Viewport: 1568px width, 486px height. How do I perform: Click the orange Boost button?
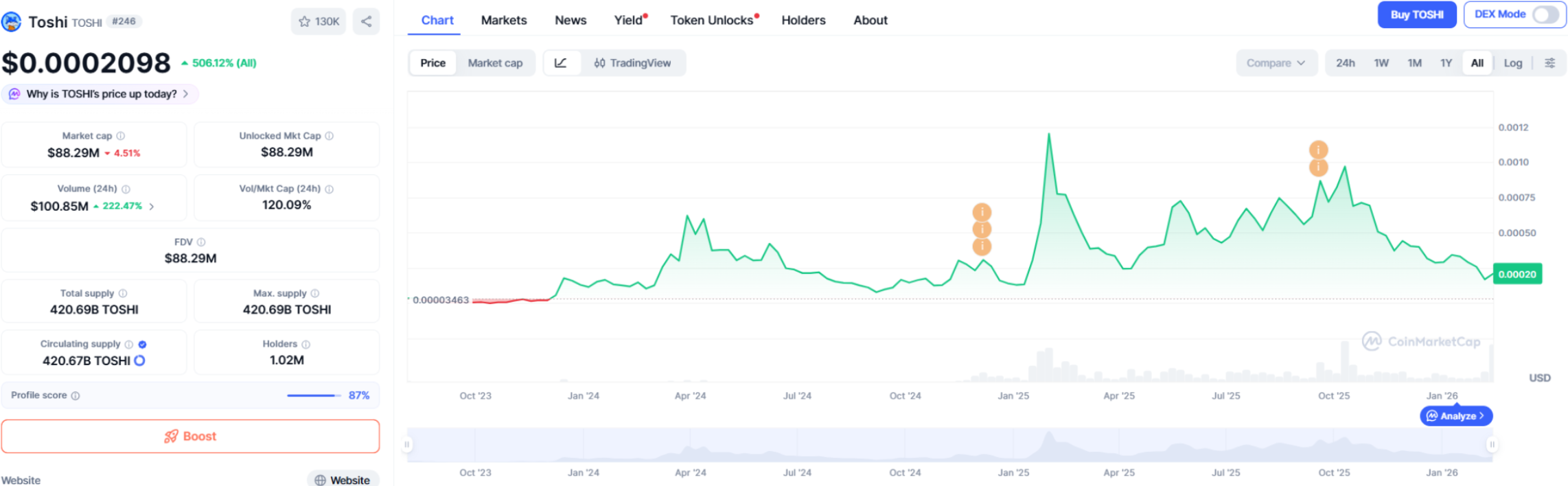pyautogui.click(x=190, y=437)
